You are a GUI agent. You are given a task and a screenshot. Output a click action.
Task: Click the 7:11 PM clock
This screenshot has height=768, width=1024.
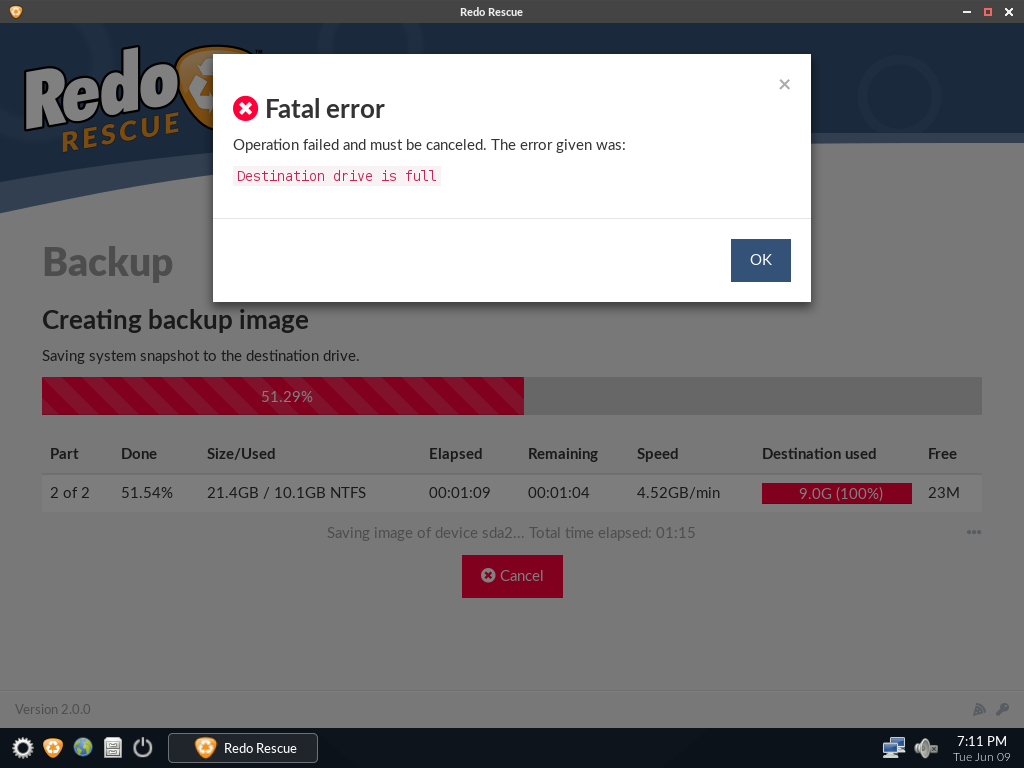coord(982,741)
